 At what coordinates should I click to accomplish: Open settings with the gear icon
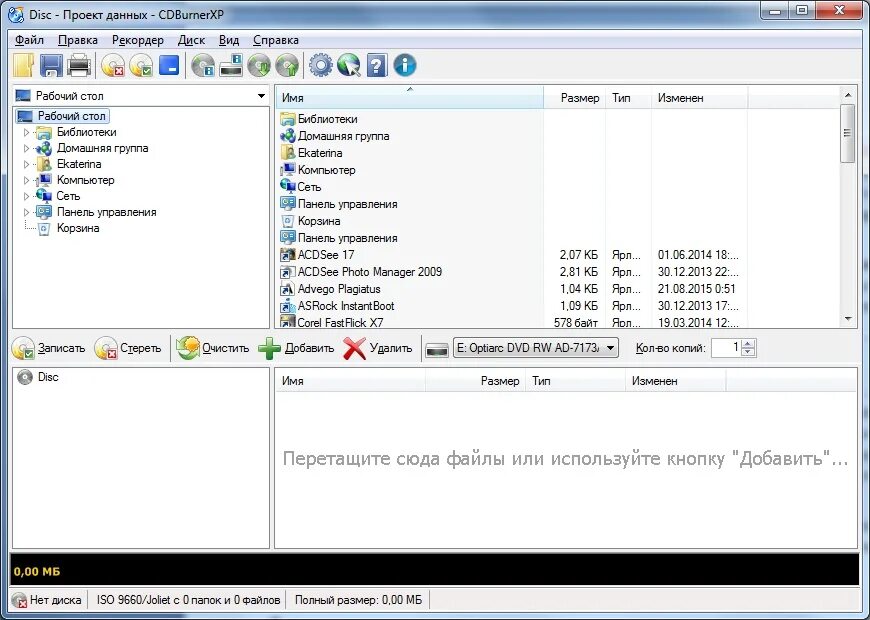pyautogui.click(x=321, y=65)
